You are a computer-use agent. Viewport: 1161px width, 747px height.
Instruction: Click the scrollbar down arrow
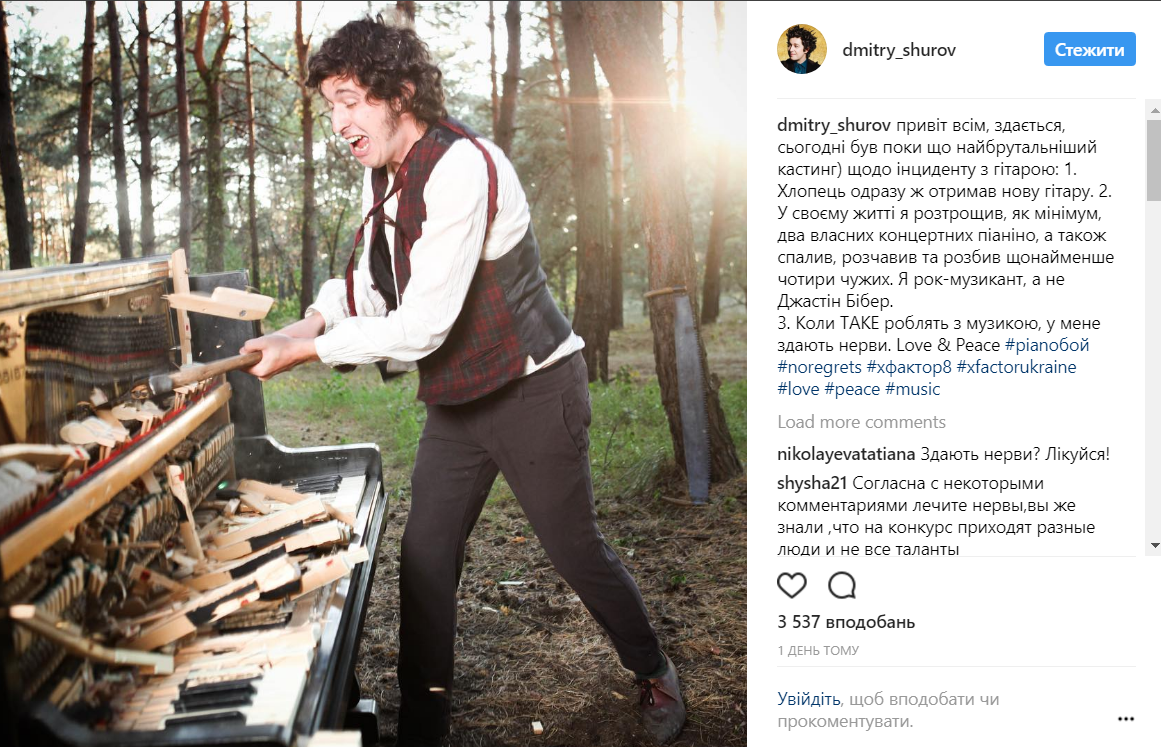click(x=1154, y=546)
